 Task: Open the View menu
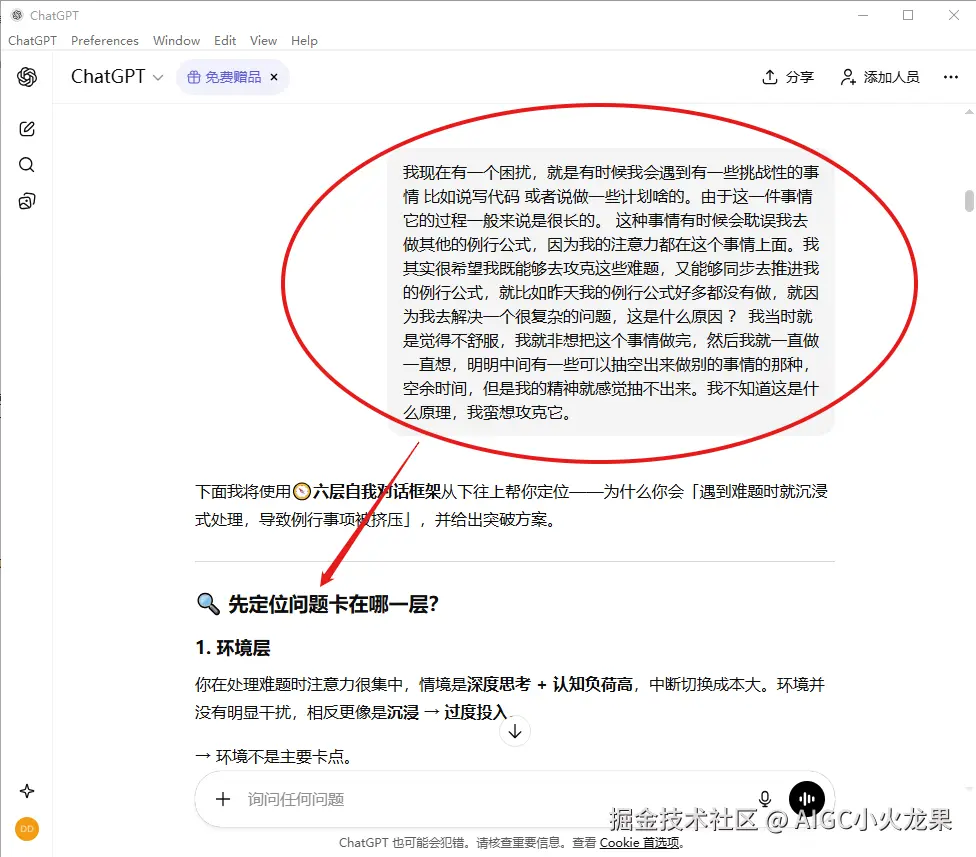tap(263, 40)
